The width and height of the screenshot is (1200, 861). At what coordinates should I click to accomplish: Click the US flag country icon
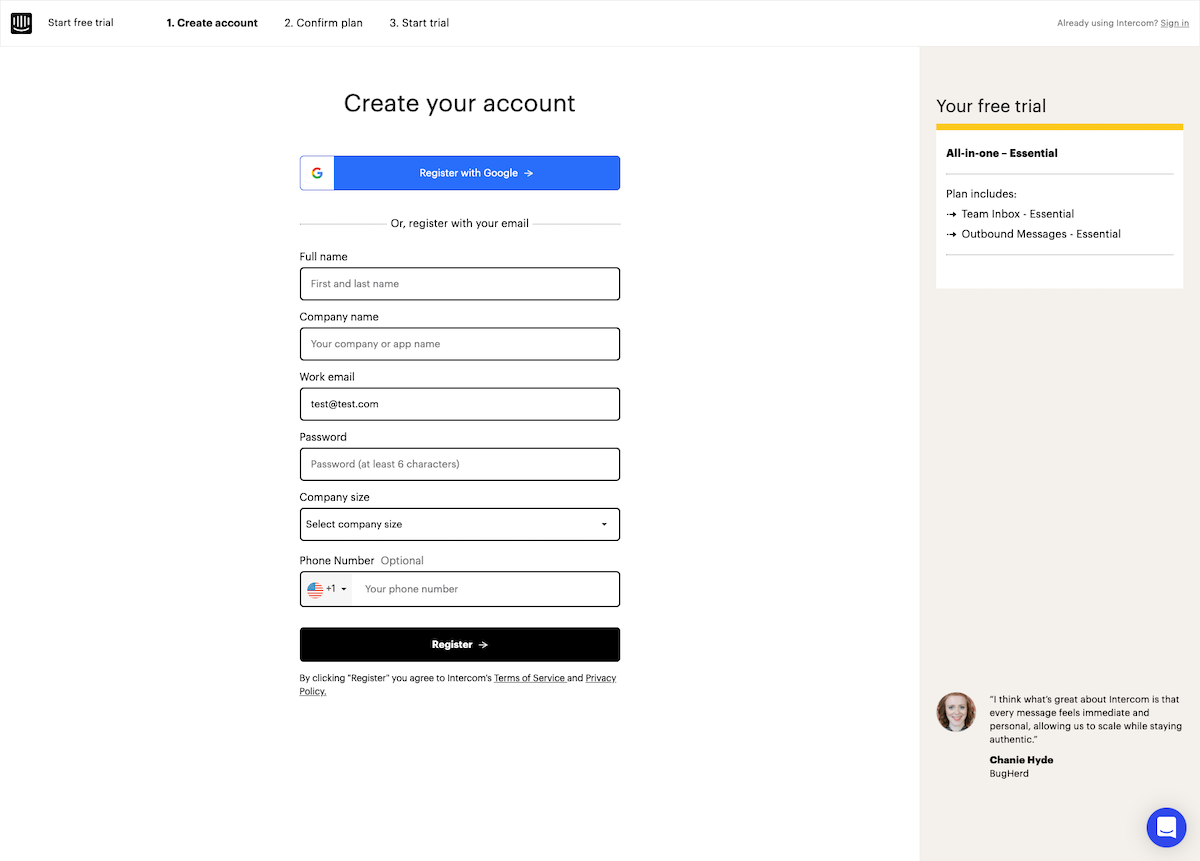[315, 590]
